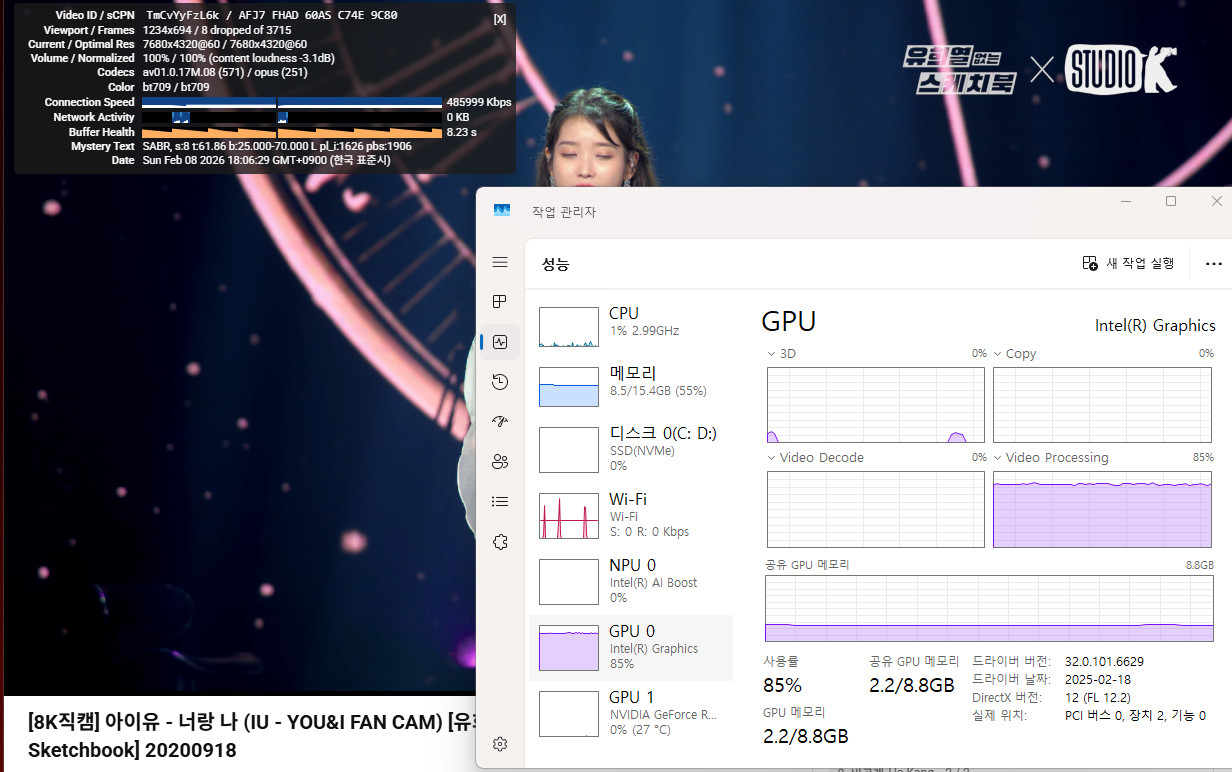Select the Performance page icon in sidebar

tap(500, 342)
